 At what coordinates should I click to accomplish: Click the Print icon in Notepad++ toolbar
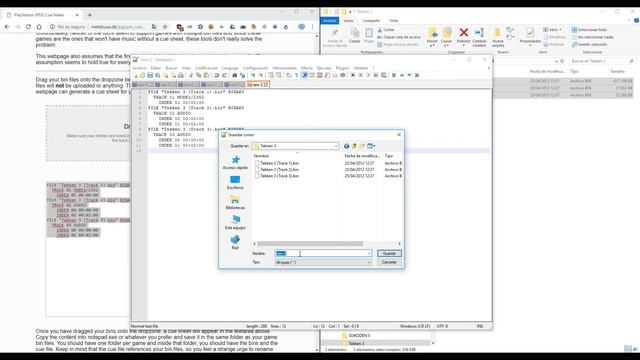click(x=181, y=75)
